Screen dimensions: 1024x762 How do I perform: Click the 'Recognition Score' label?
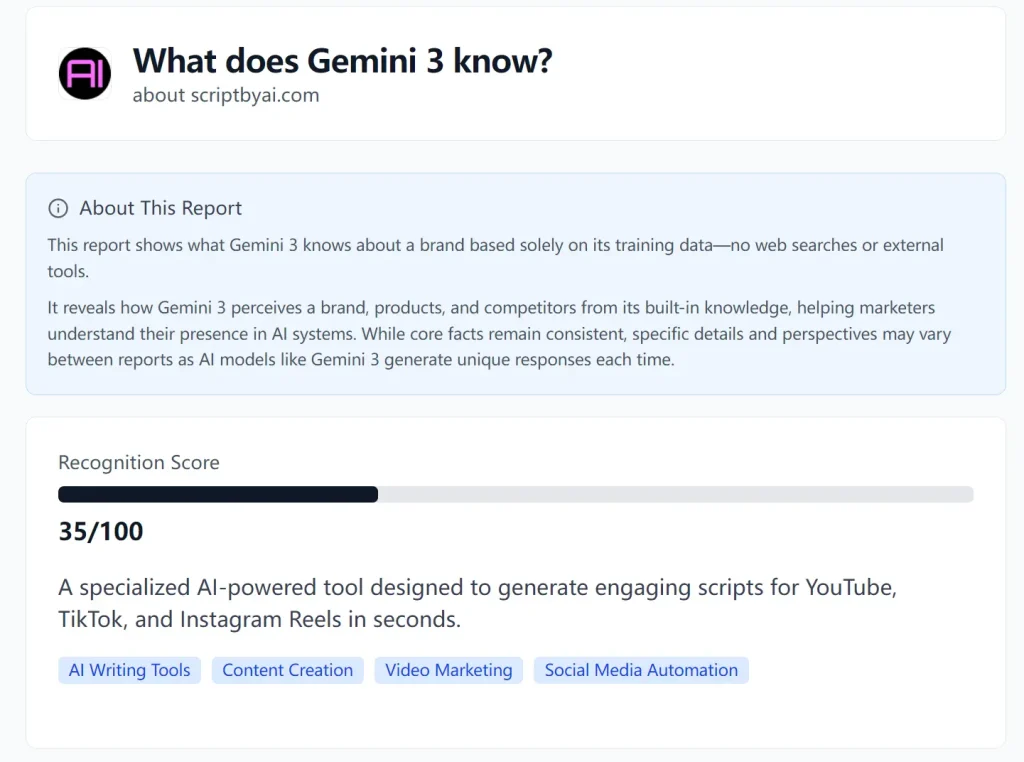coord(138,462)
